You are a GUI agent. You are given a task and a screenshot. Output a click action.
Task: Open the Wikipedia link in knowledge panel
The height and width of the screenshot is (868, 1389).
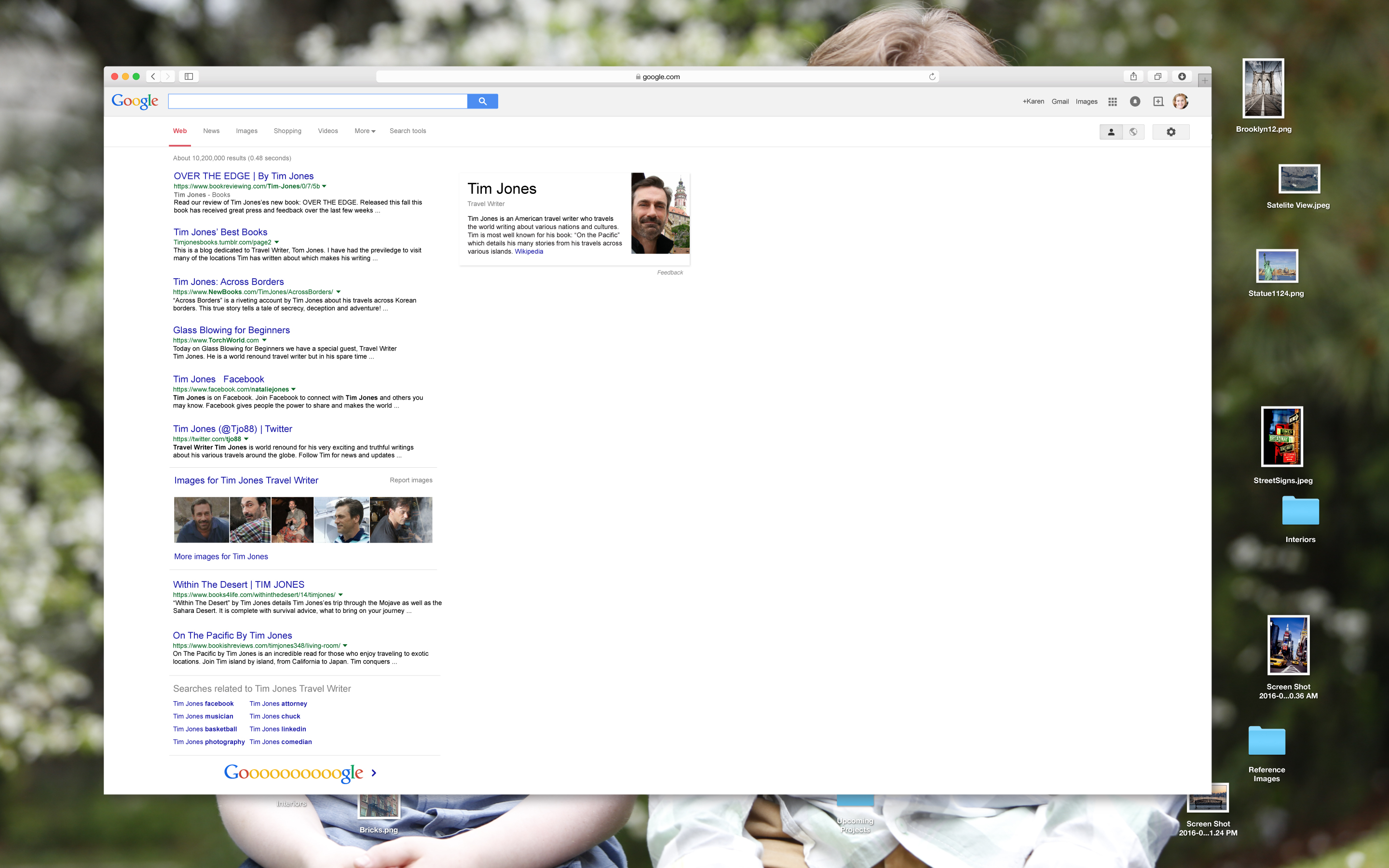[529, 251]
